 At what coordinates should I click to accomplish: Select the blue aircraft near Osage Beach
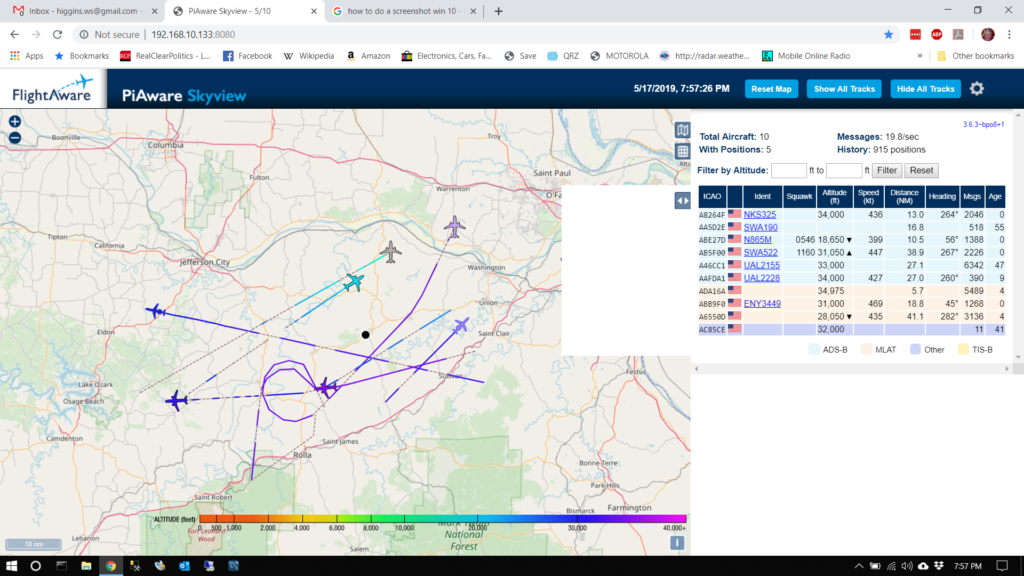pyautogui.click(x=176, y=400)
